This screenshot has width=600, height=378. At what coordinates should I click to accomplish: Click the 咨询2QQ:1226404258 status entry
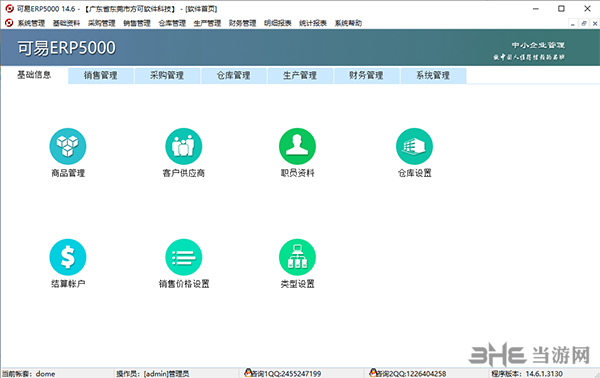(x=408, y=373)
